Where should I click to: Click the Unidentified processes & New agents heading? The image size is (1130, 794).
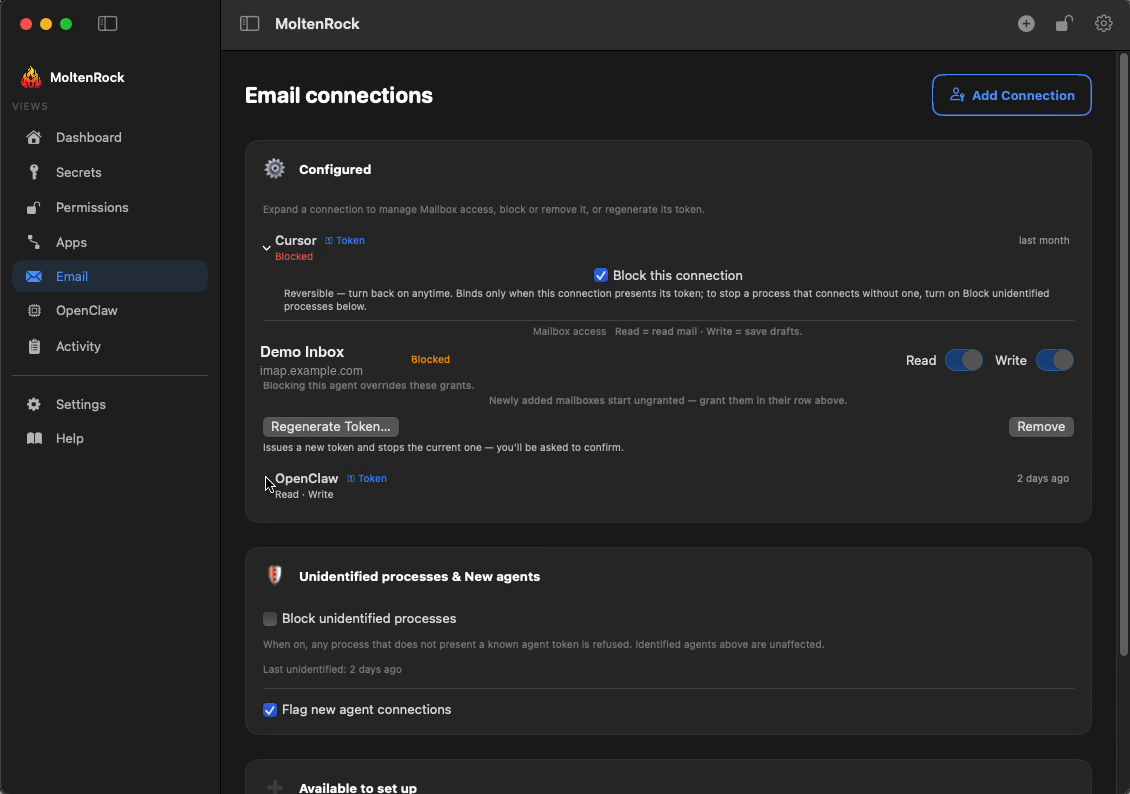point(419,576)
